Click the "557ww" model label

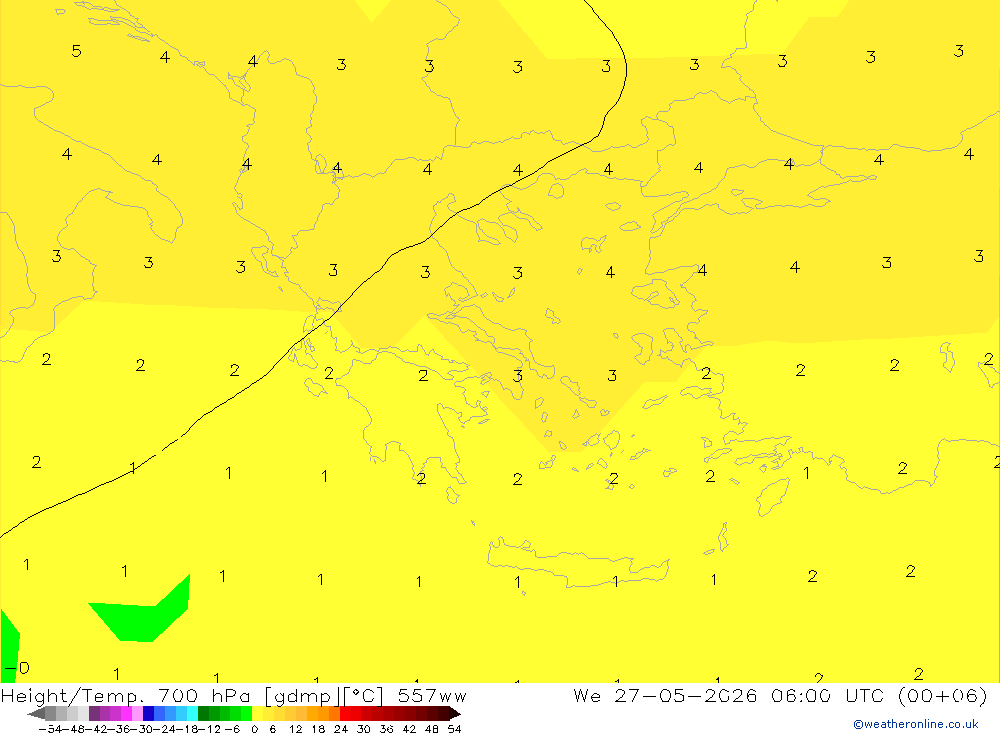tap(432, 695)
